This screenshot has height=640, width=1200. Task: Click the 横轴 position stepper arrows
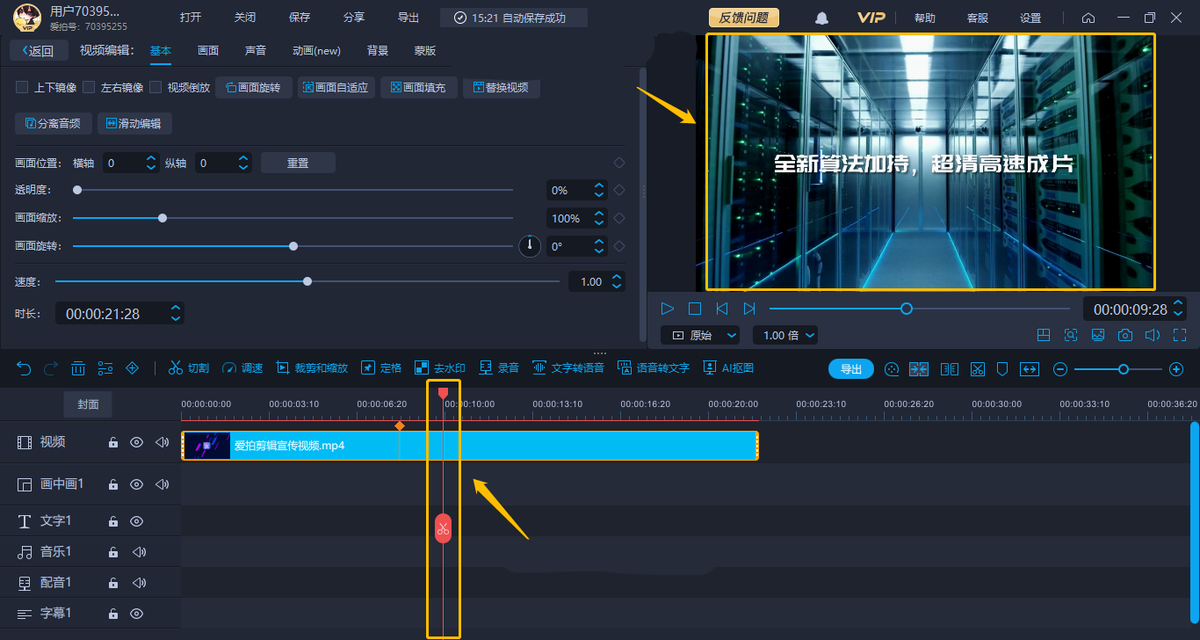(152, 163)
